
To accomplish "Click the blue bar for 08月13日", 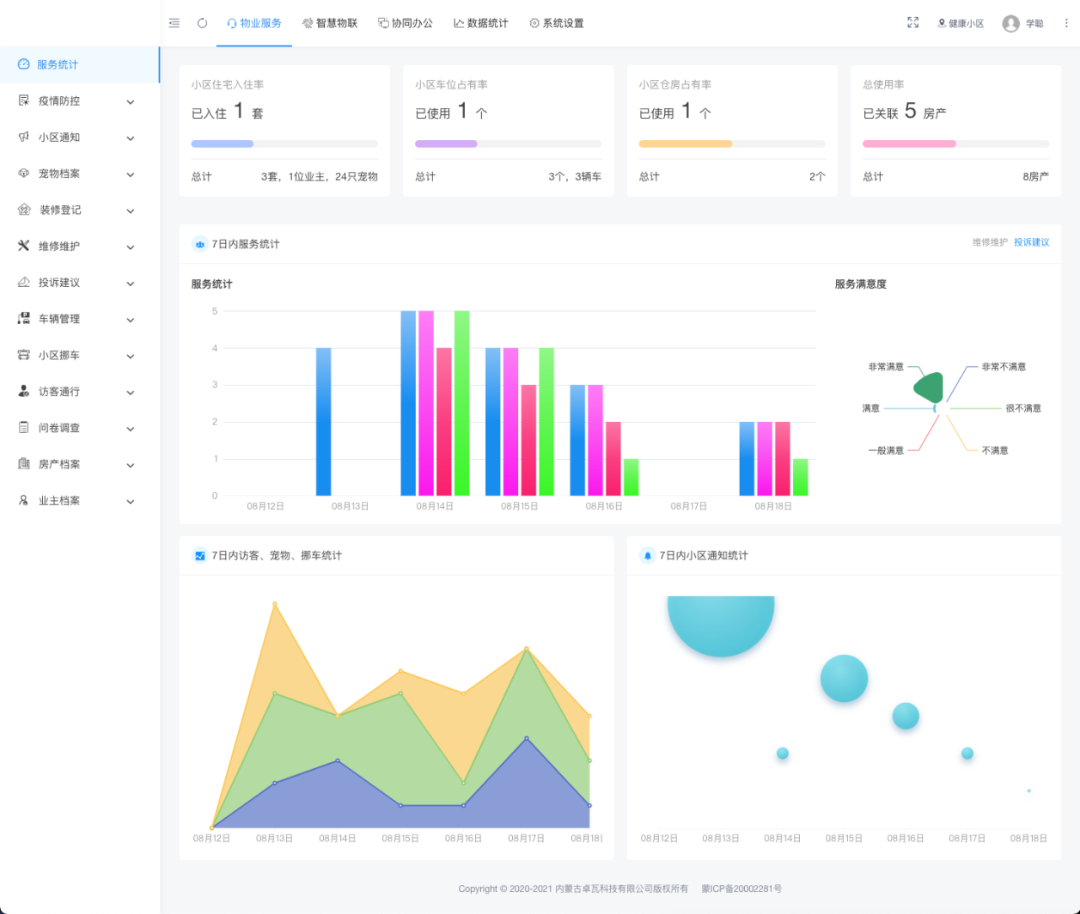I will click(x=324, y=422).
